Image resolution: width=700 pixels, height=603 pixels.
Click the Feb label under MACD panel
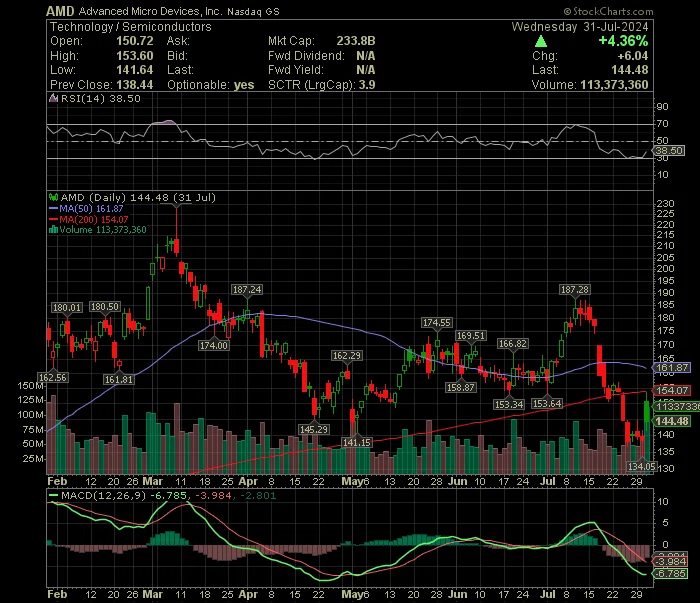pyautogui.click(x=57, y=595)
